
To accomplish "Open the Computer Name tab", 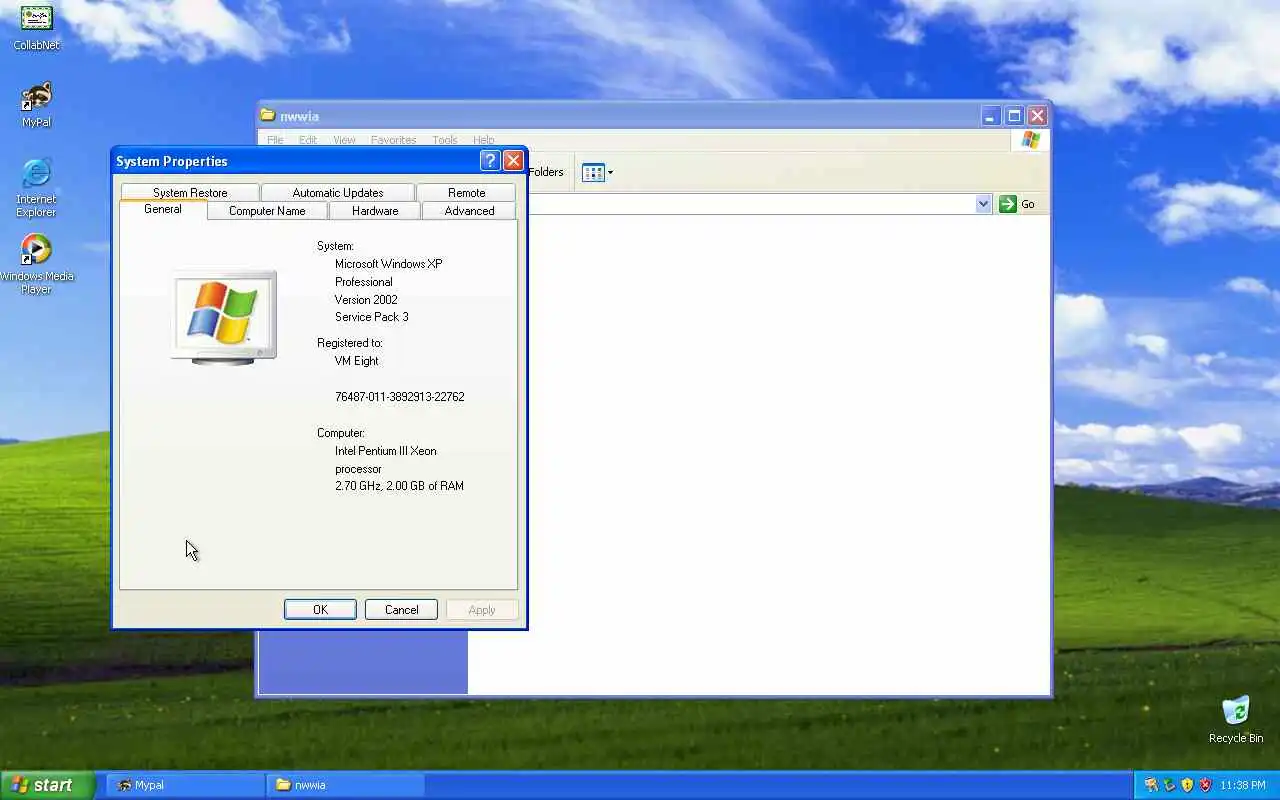I will point(267,211).
